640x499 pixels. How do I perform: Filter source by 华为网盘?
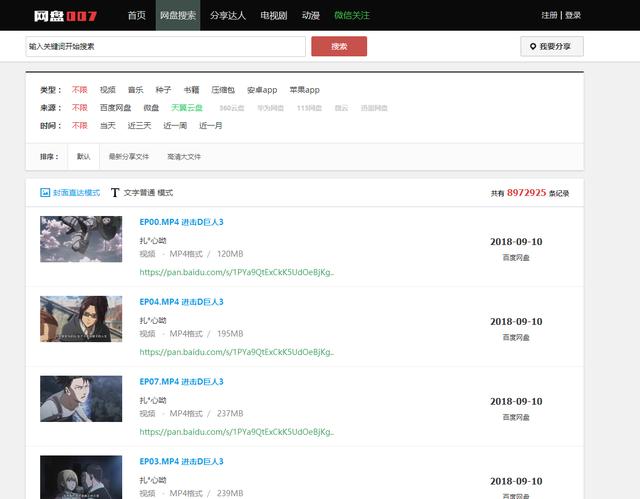pyautogui.click(x=271, y=108)
